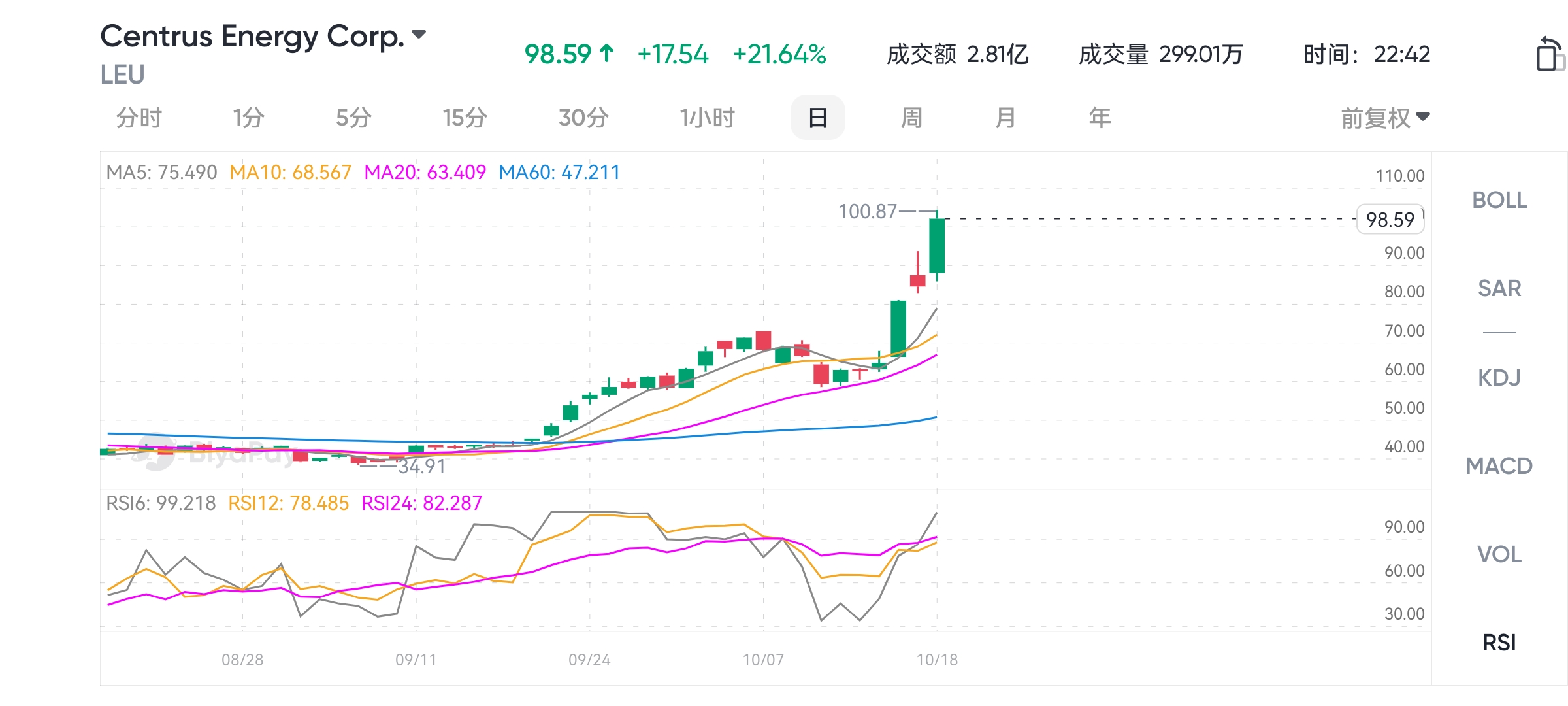
Task: Click the 时间: 22:42 label
Action: [1367, 54]
